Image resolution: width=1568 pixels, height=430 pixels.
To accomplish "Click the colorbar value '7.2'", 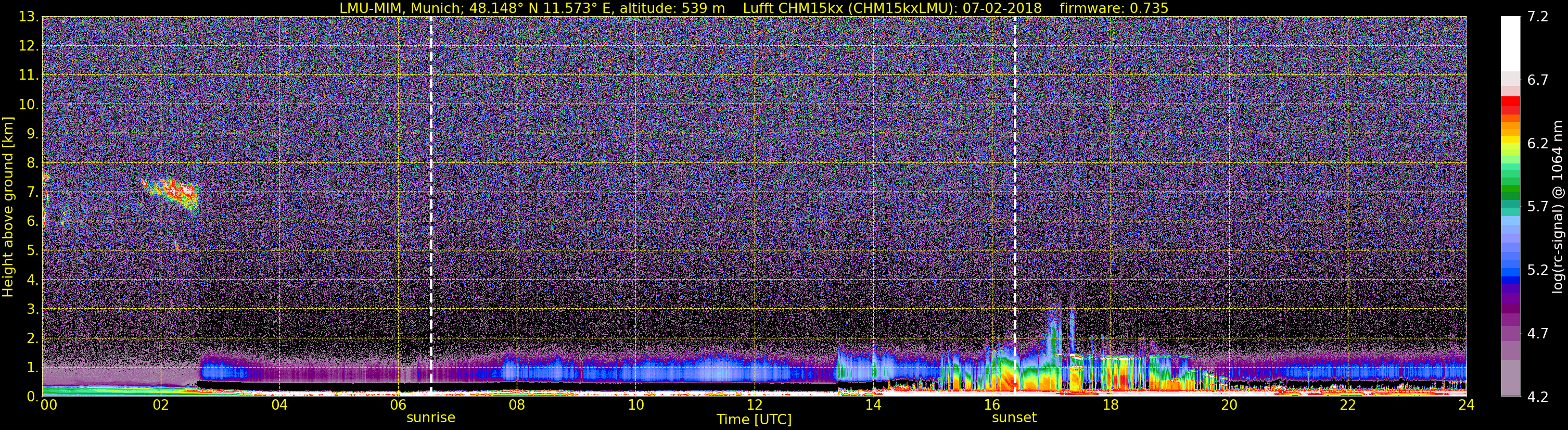I will pos(1538,17).
